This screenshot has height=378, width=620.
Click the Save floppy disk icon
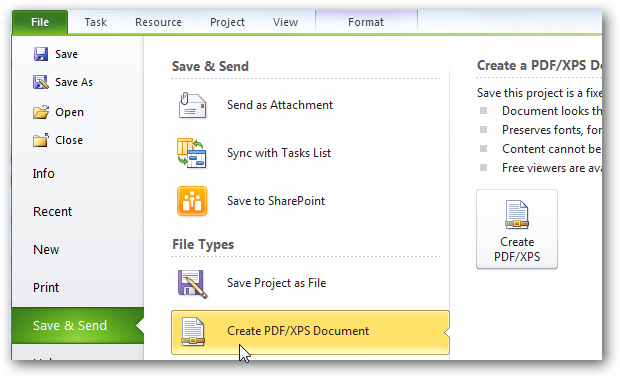(x=41, y=54)
